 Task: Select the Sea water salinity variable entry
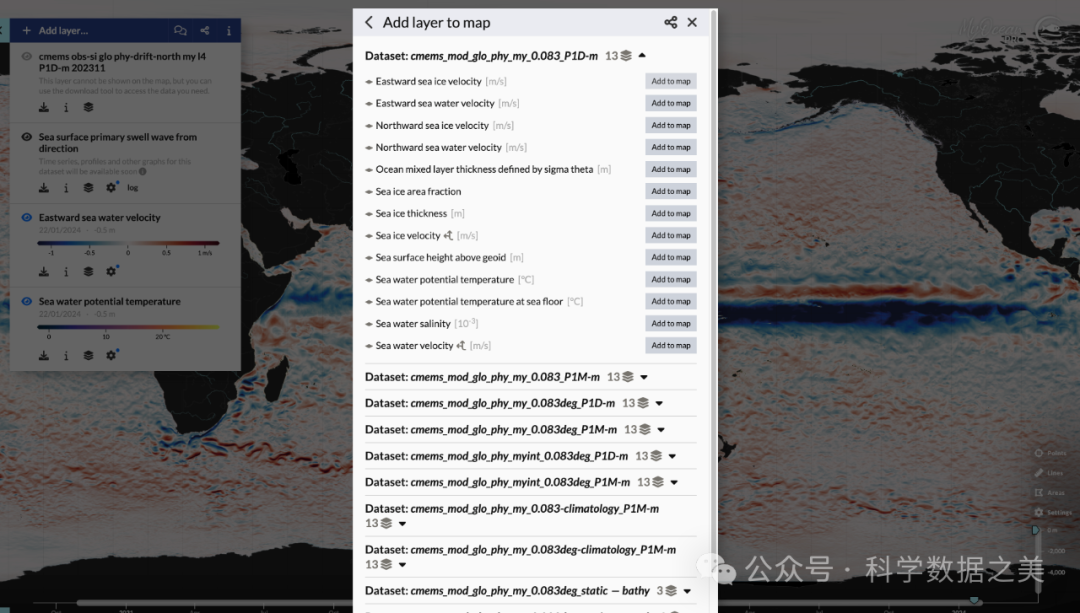[x=413, y=324]
